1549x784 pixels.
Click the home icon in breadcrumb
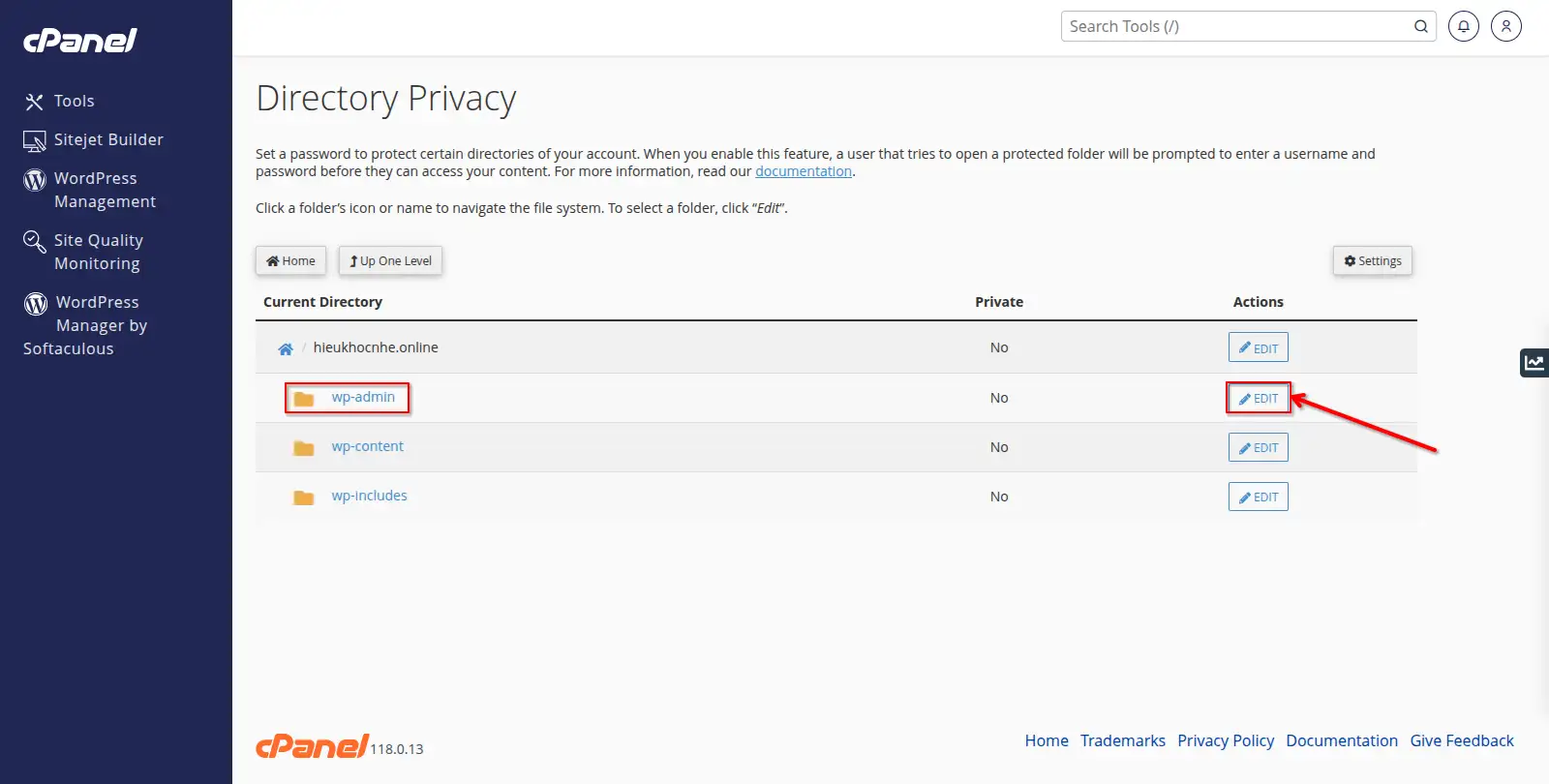pos(286,348)
